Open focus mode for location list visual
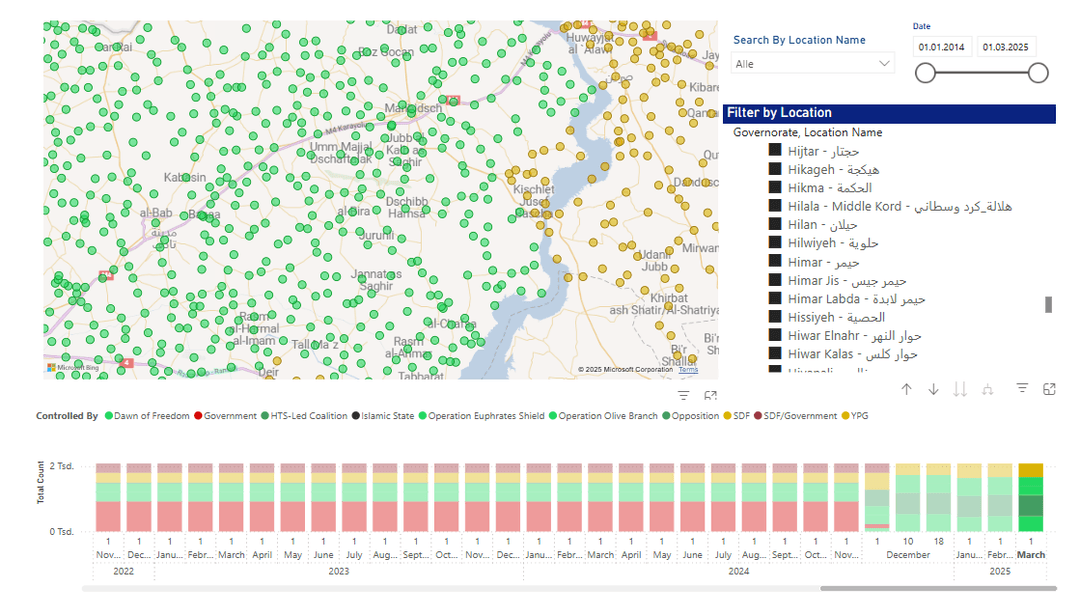Screen dimensions: 1080x593 point(1049,389)
